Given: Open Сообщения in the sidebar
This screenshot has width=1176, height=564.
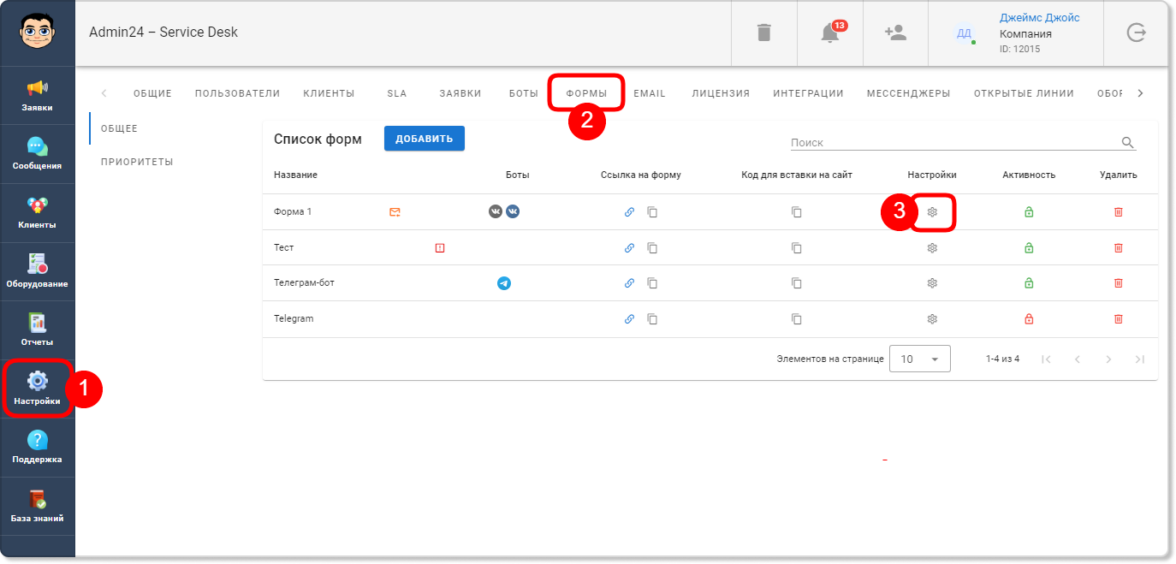Looking at the screenshot, I should pyautogui.click(x=38, y=154).
